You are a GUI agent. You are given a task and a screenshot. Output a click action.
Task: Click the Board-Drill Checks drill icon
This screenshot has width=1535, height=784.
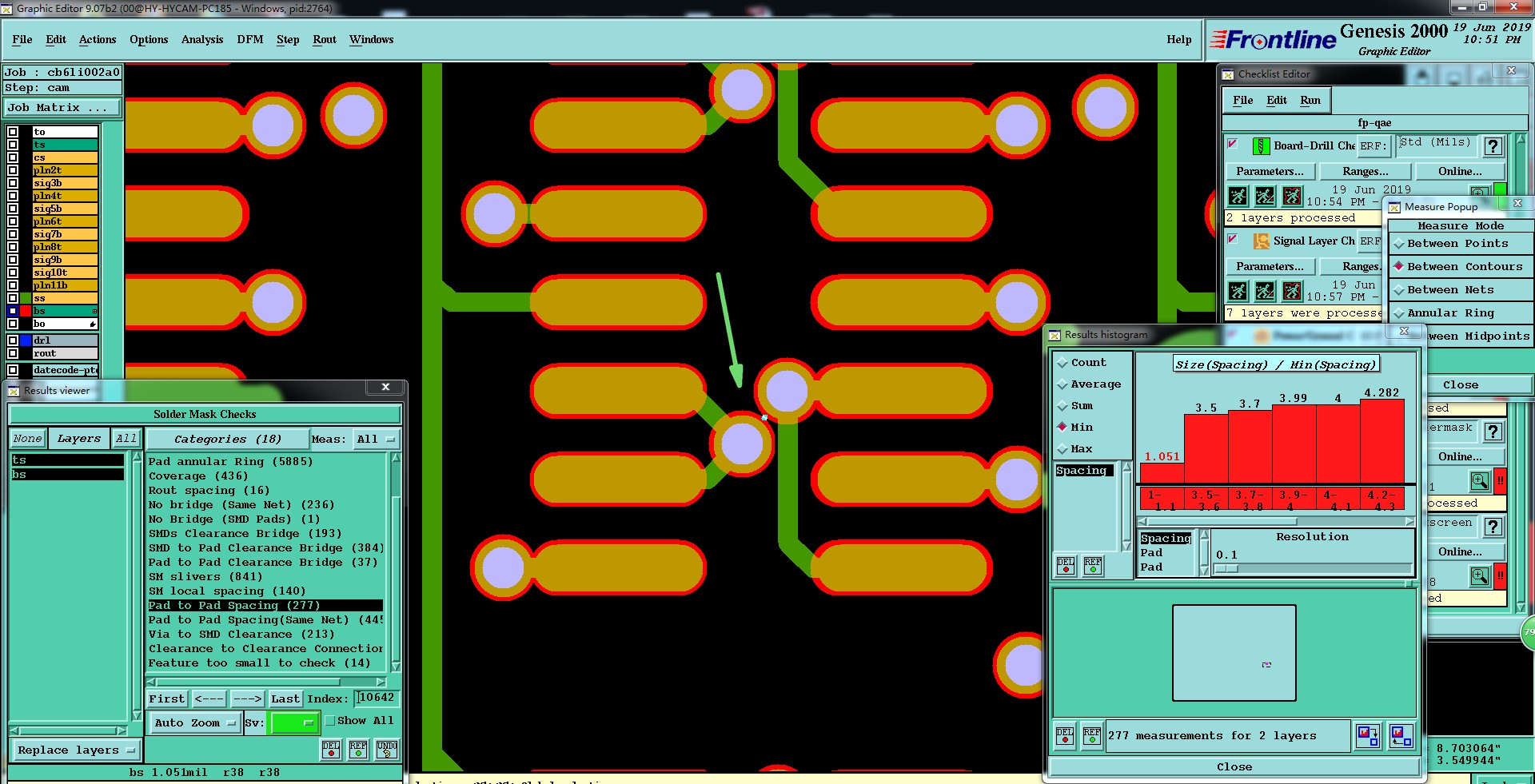click(x=1261, y=145)
